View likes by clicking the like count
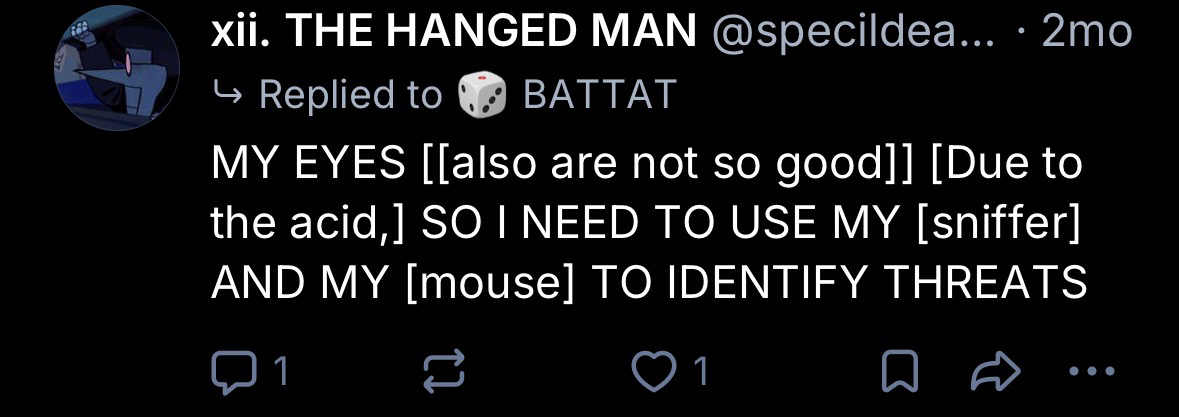 click(x=701, y=373)
